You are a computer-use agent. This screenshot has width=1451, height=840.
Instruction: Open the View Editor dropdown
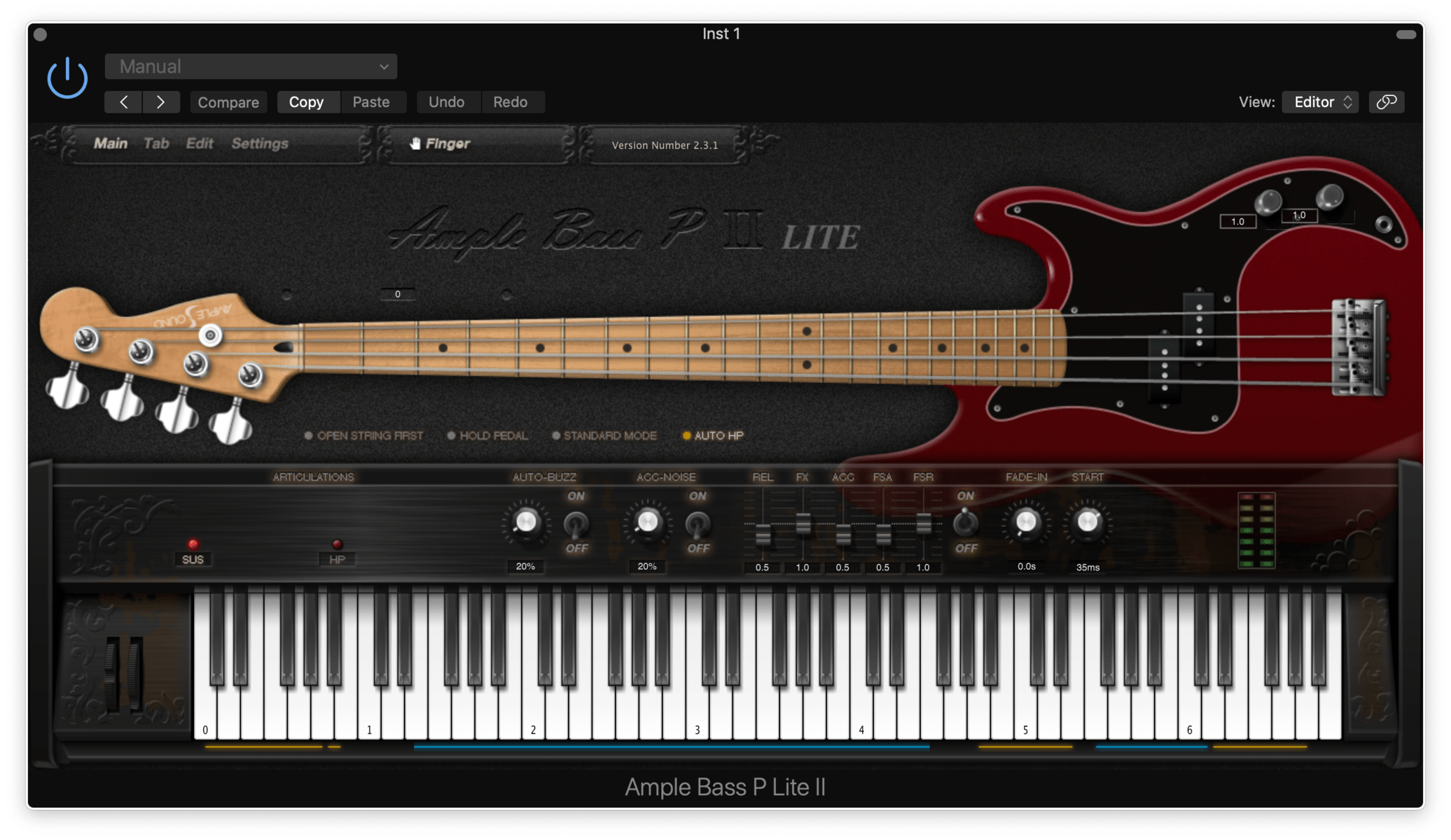pyautogui.click(x=1322, y=101)
